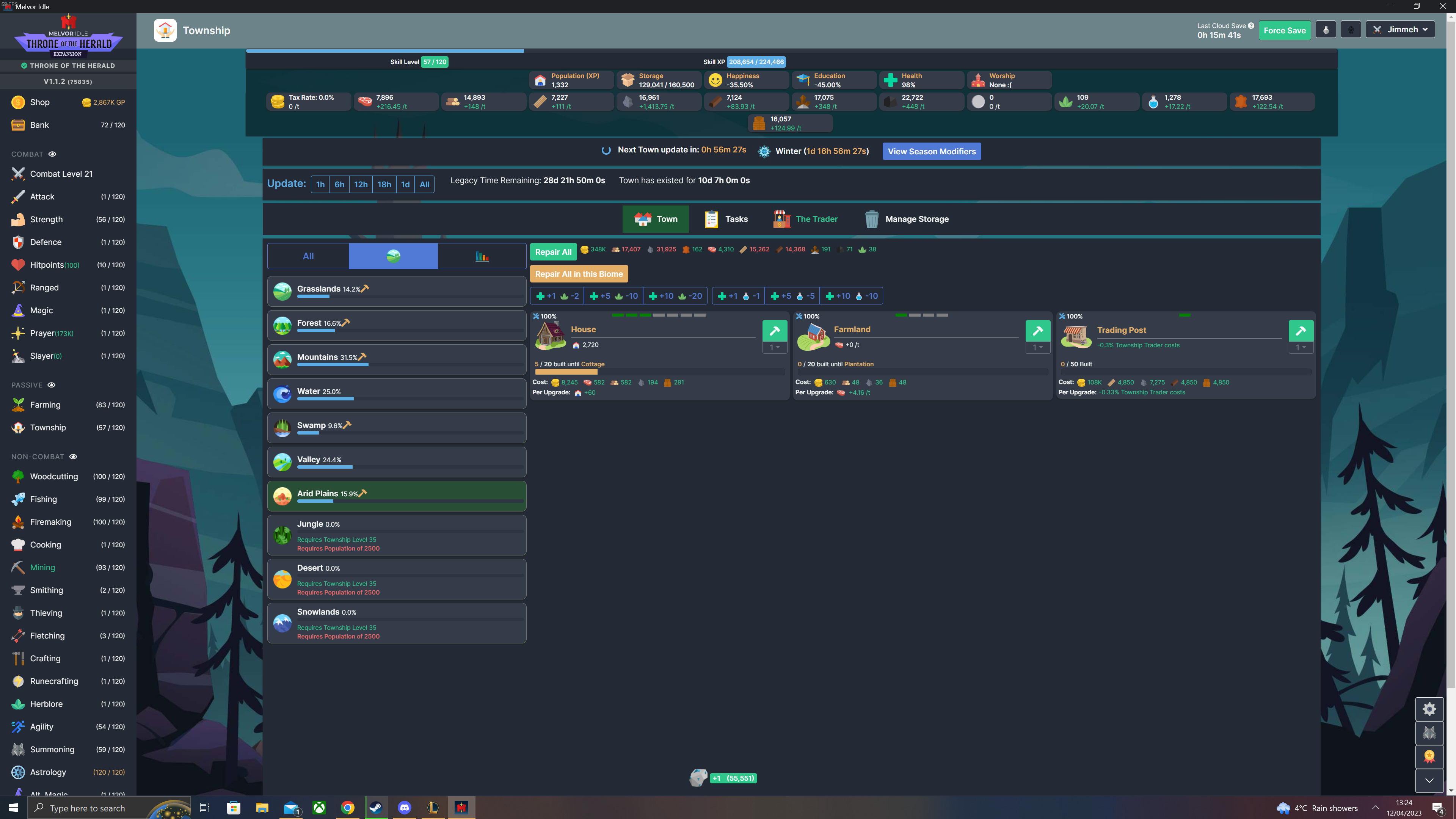
Task: Hide the Combat section with its eye toggle
Action: 53,154
